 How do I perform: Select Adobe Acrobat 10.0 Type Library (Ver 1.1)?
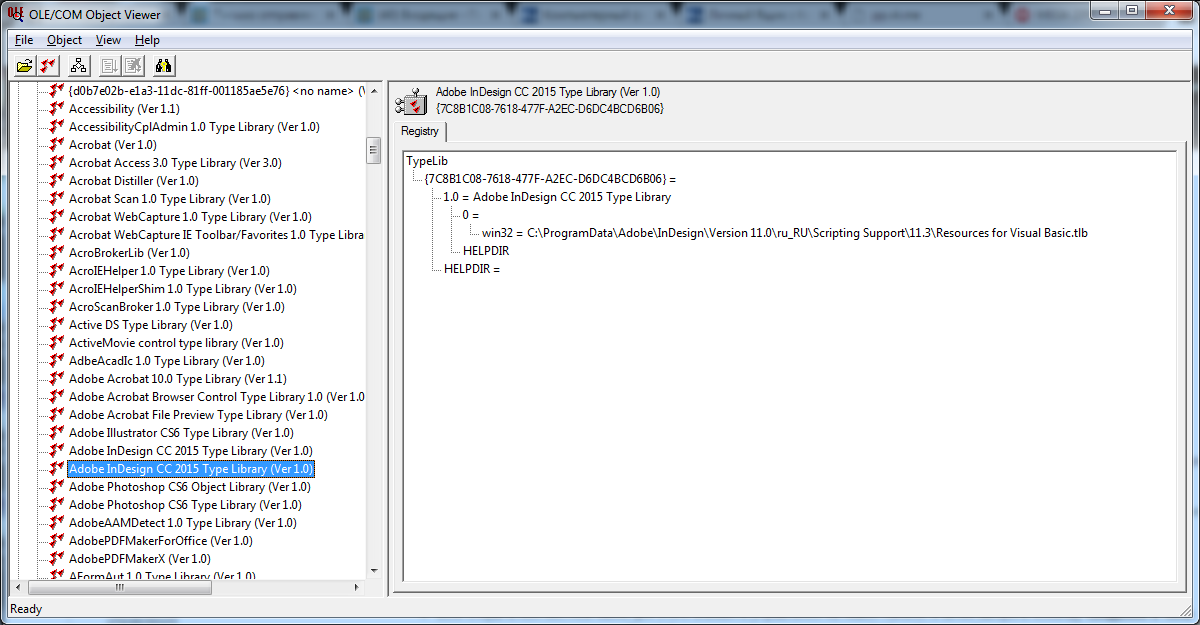pyautogui.click(x=177, y=379)
